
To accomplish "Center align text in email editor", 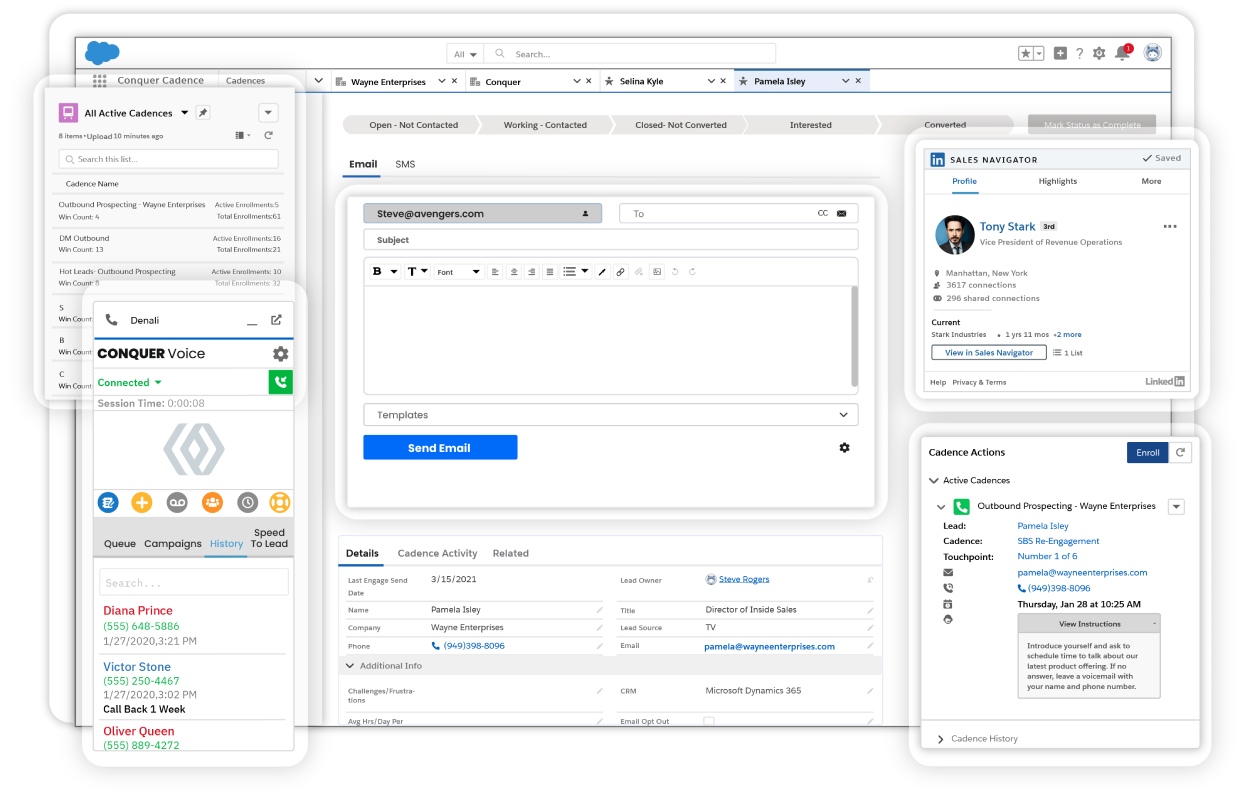I will [x=514, y=272].
